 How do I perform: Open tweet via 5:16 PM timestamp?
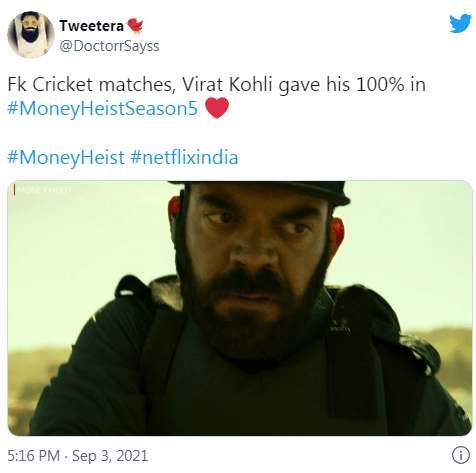[x=33, y=456]
